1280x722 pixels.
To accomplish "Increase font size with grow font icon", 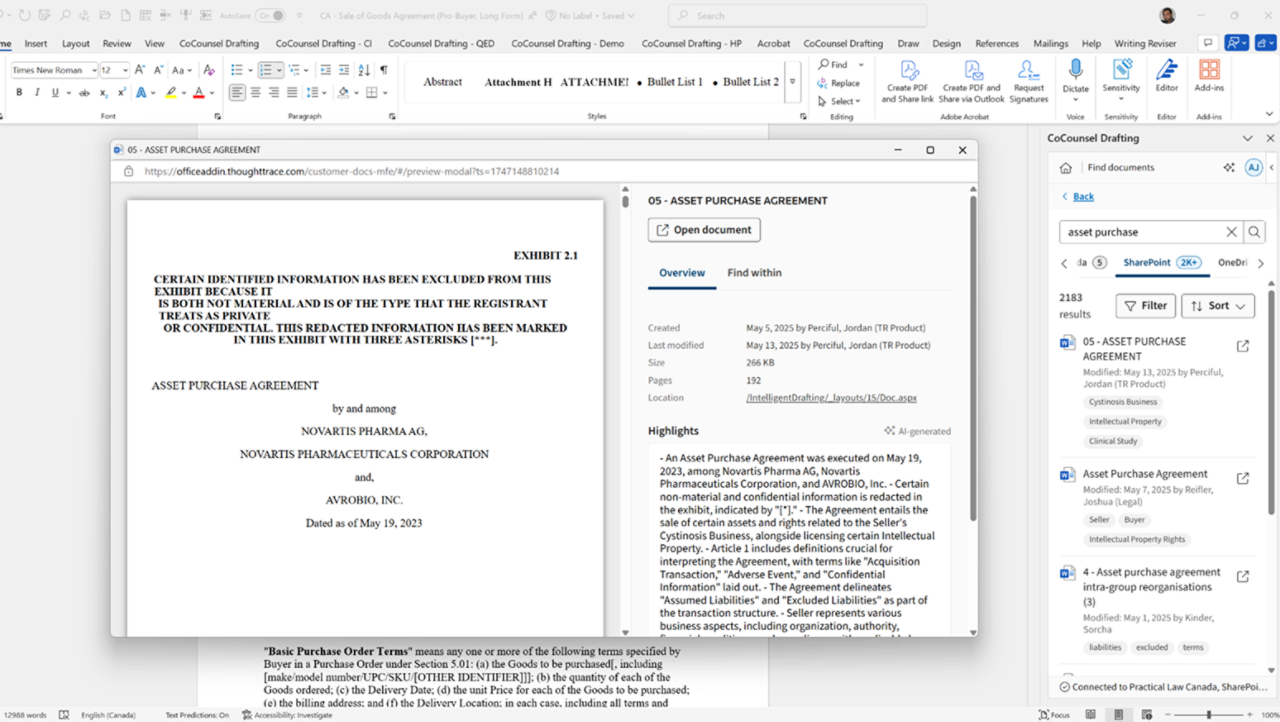I will (x=139, y=70).
